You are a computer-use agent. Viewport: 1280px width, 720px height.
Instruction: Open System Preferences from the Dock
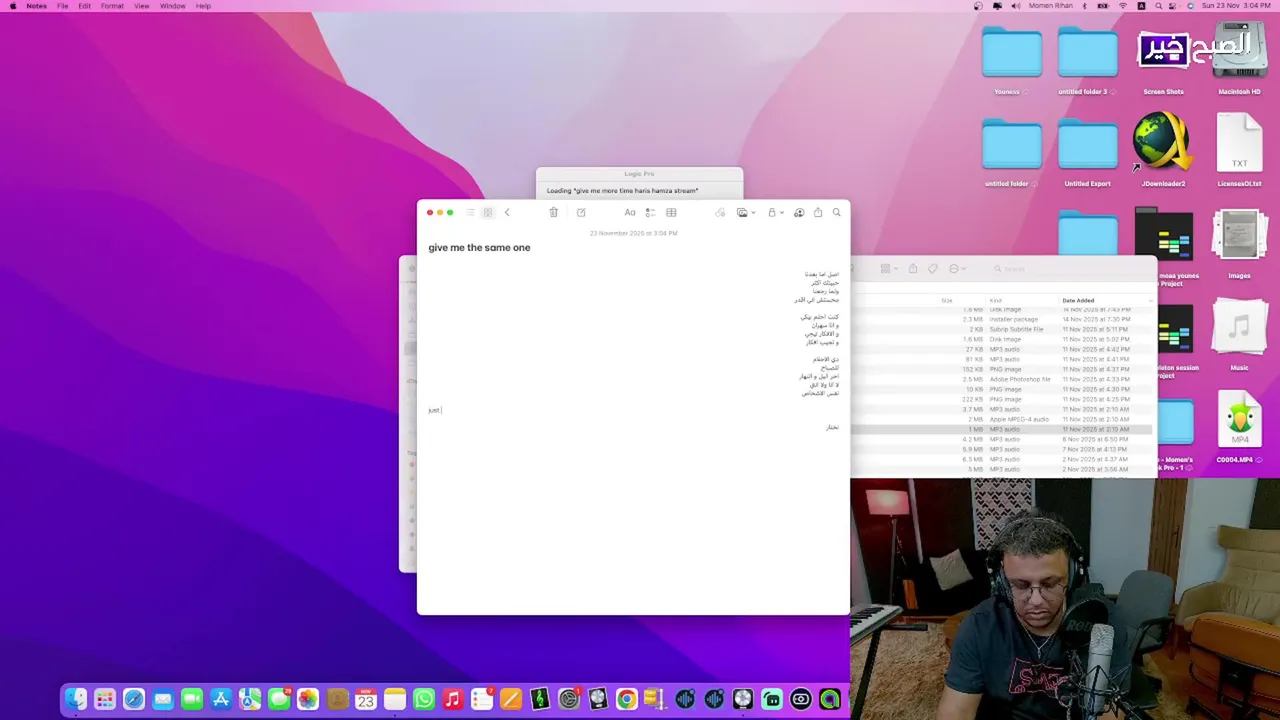569,699
